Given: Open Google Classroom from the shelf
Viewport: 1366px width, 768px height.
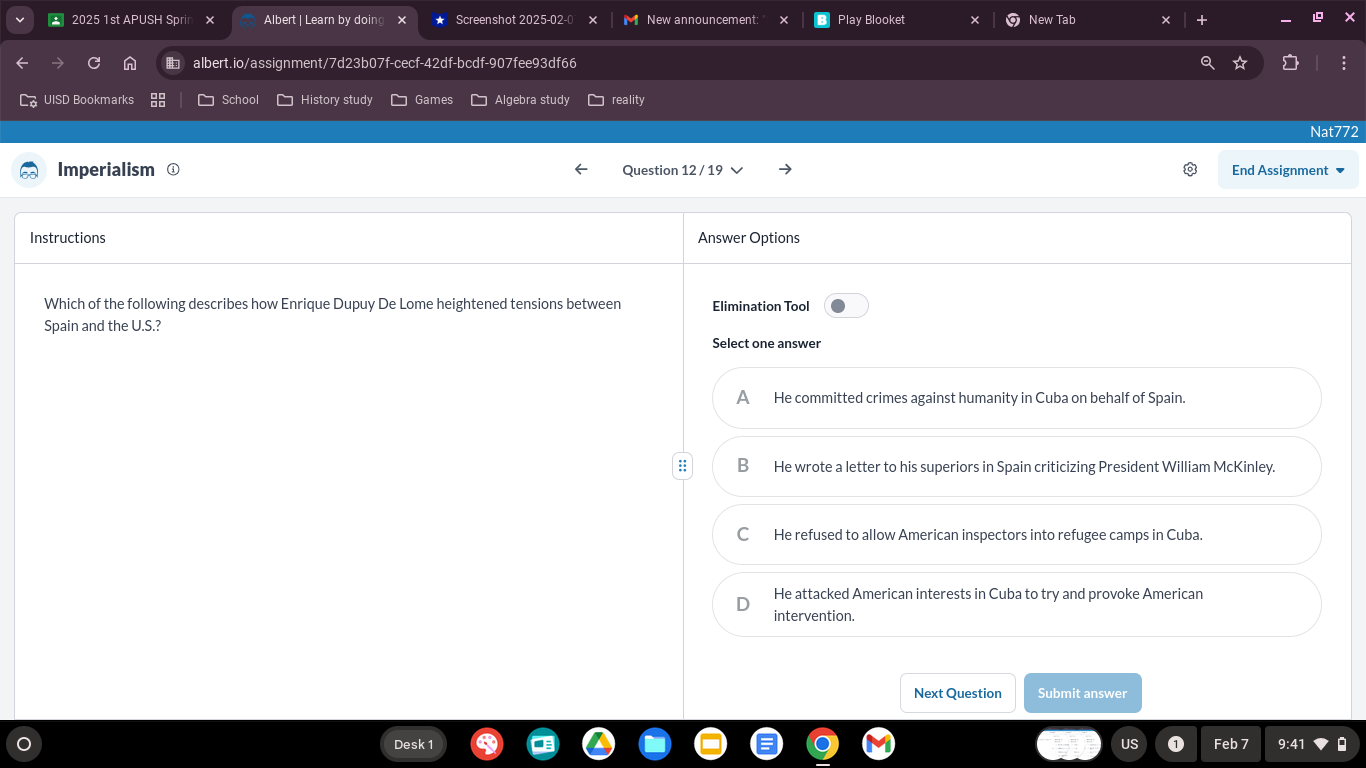Looking at the screenshot, I should 543,744.
